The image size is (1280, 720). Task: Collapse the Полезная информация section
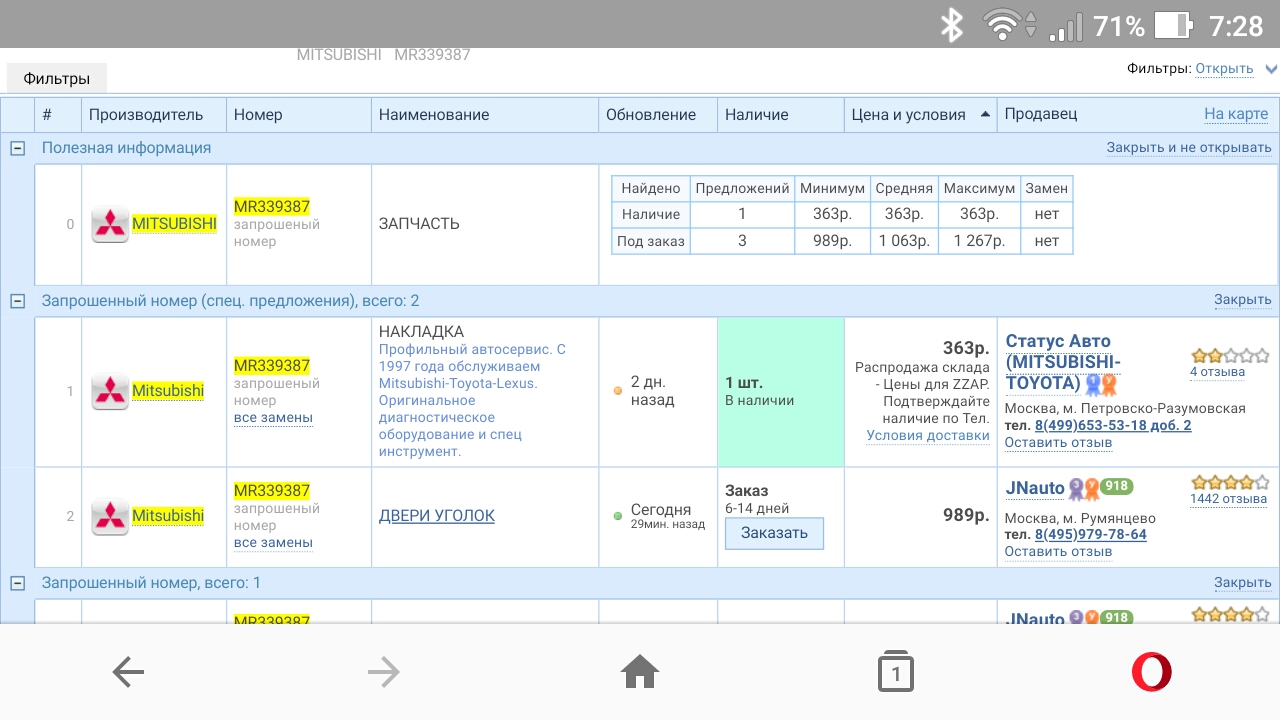tap(17, 148)
